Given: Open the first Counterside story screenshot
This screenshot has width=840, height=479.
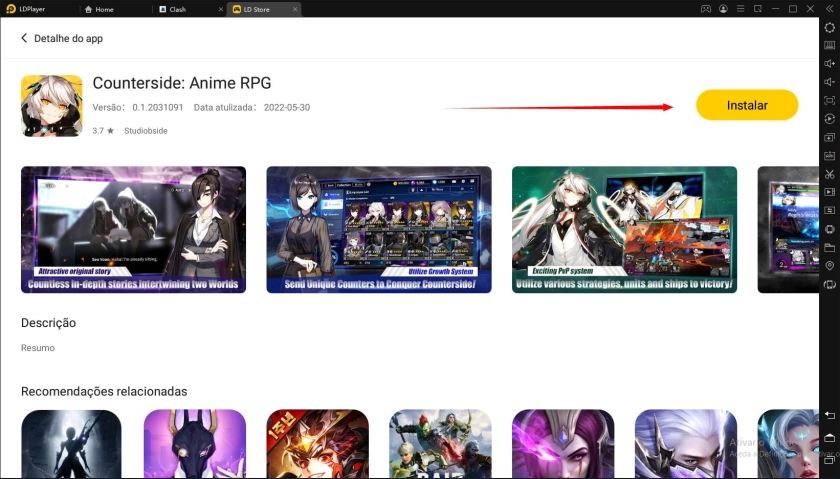Looking at the screenshot, I should click(133, 229).
